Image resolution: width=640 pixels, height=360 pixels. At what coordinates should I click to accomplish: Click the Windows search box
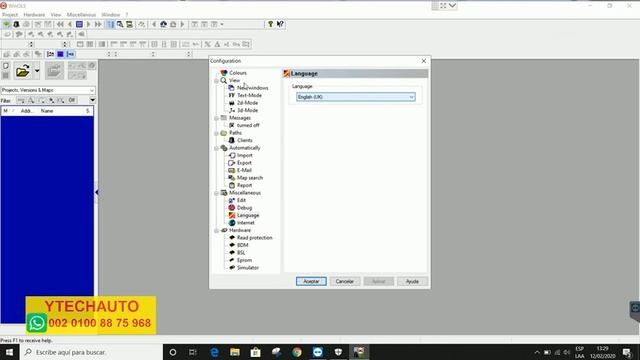click(x=91, y=352)
